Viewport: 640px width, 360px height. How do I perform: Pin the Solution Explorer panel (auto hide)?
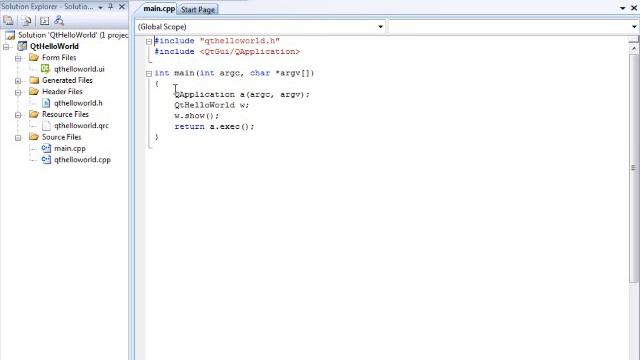(110, 7)
